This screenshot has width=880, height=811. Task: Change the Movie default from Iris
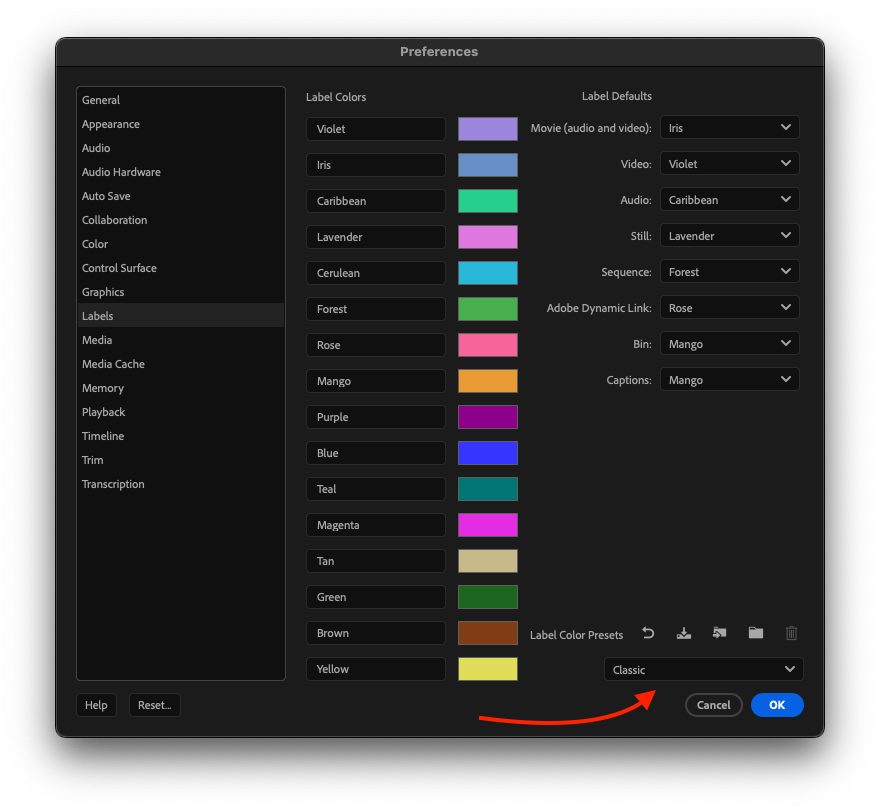coord(729,127)
